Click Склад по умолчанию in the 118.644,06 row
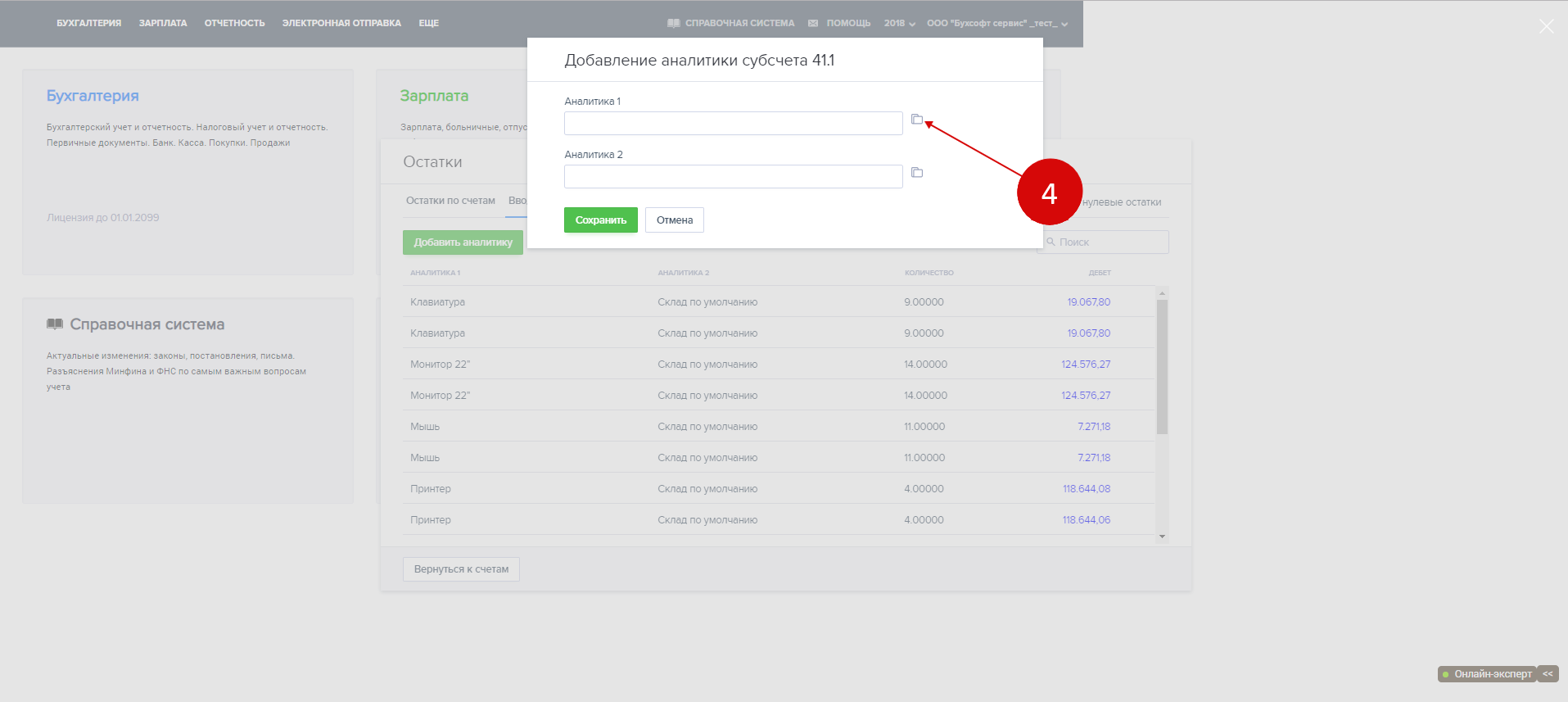This screenshot has width=1568, height=702. click(707, 520)
